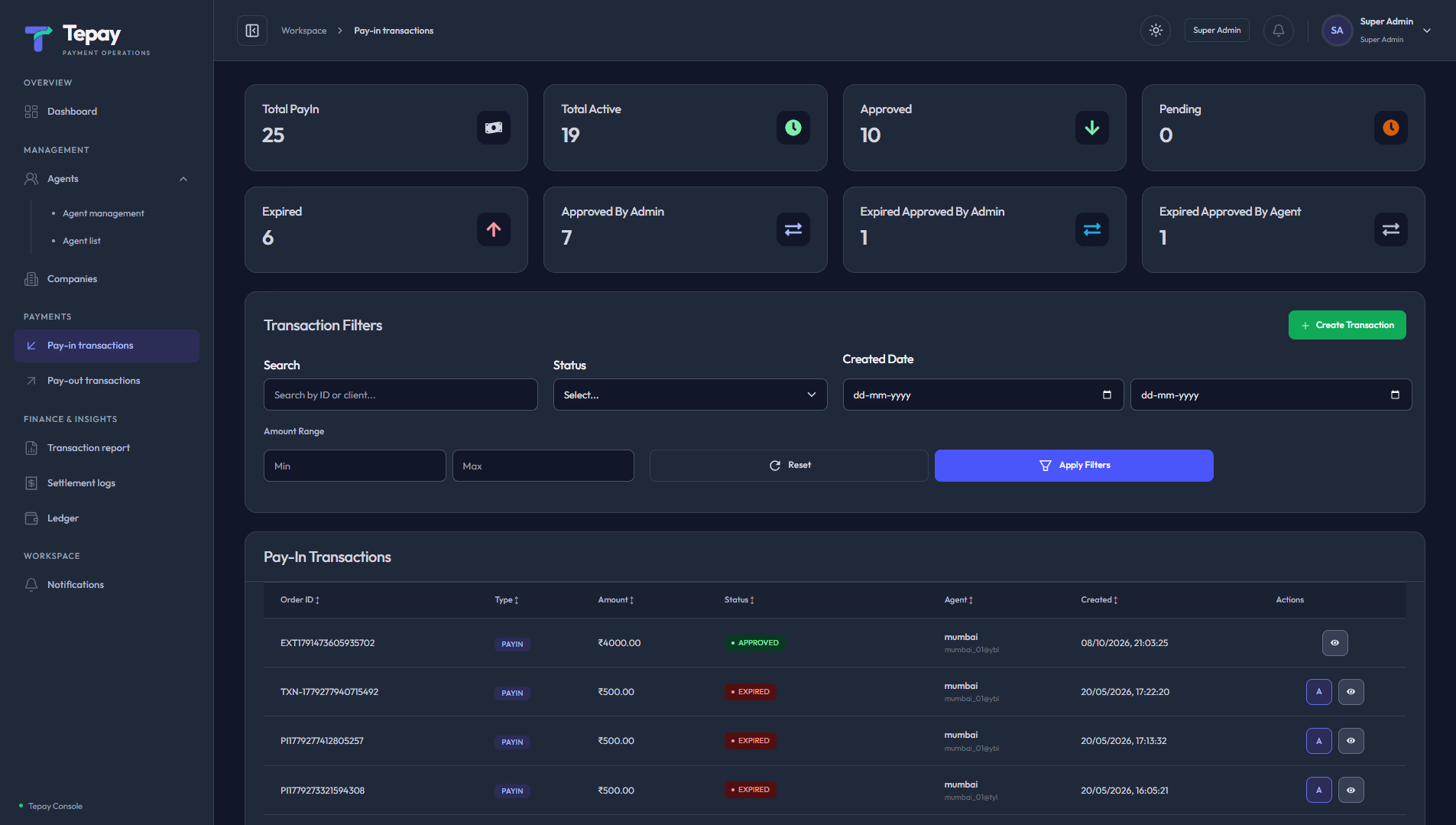Open Dashboard from the sidebar
The width and height of the screenshot is (1456, 825).
point(106,112)
